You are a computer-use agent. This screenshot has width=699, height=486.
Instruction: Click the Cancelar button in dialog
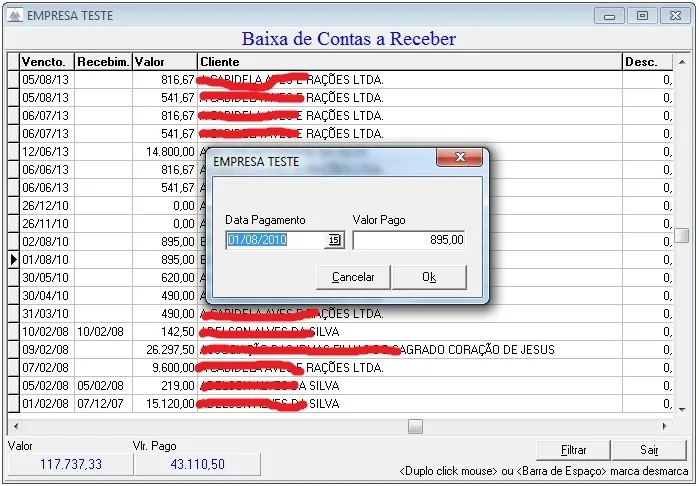coord(353,277)
